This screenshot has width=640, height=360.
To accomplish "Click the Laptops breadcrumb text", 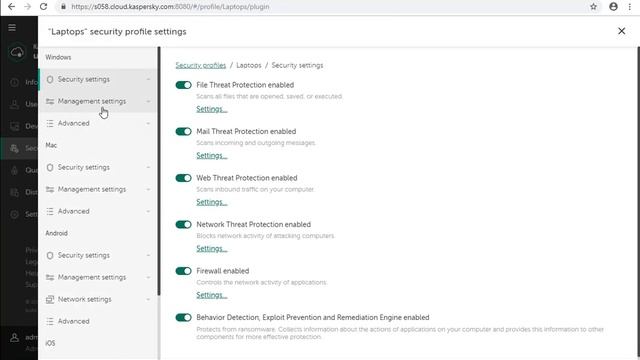I will [x=249, y=65].
